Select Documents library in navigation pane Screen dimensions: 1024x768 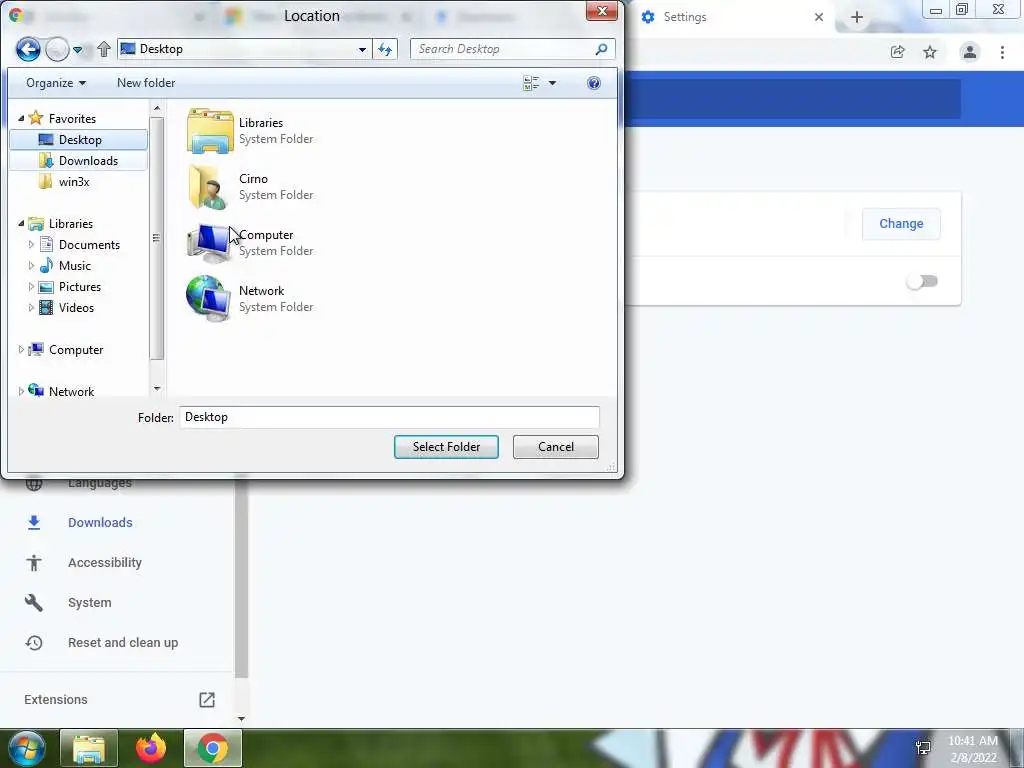click(x=89, y=245)
